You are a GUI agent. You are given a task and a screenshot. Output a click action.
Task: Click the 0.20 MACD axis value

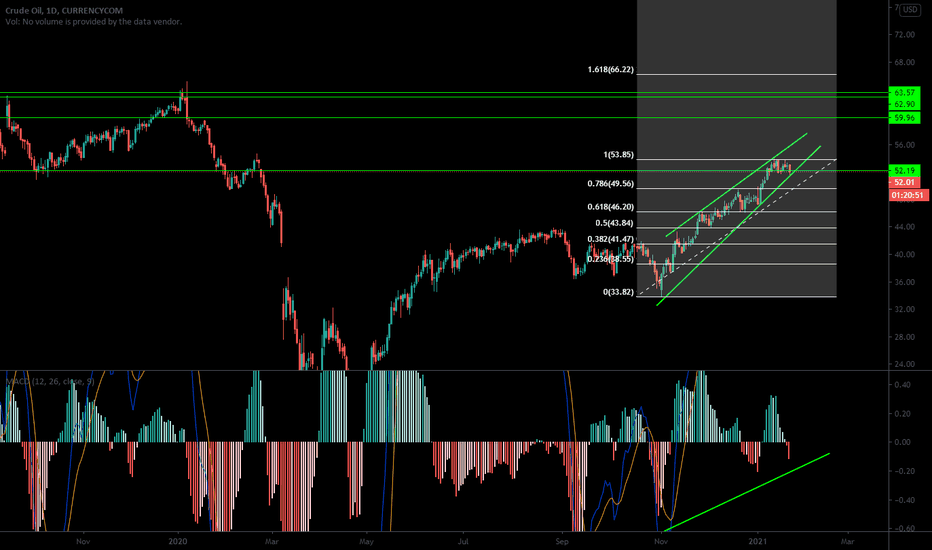click(902, 414)
